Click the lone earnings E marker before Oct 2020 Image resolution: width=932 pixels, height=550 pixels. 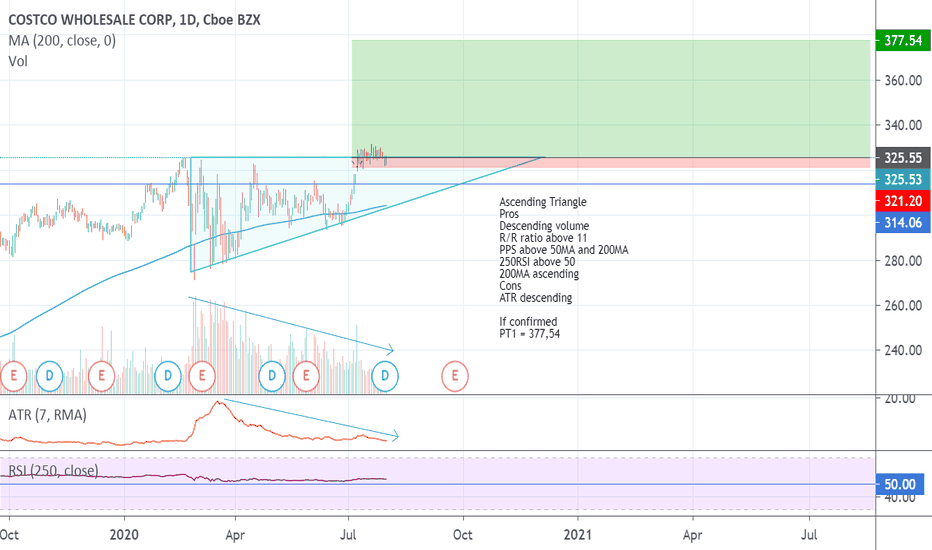coord(455,376)
